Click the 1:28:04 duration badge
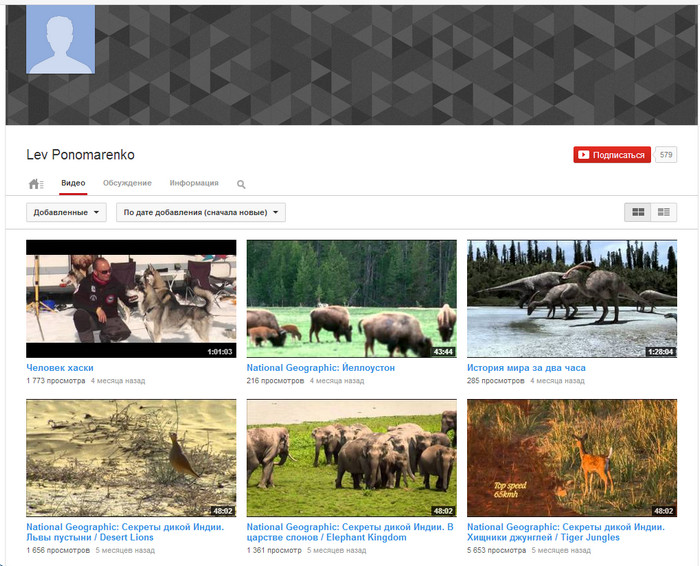The image size is (700, 566). click(x=661, y=352)
